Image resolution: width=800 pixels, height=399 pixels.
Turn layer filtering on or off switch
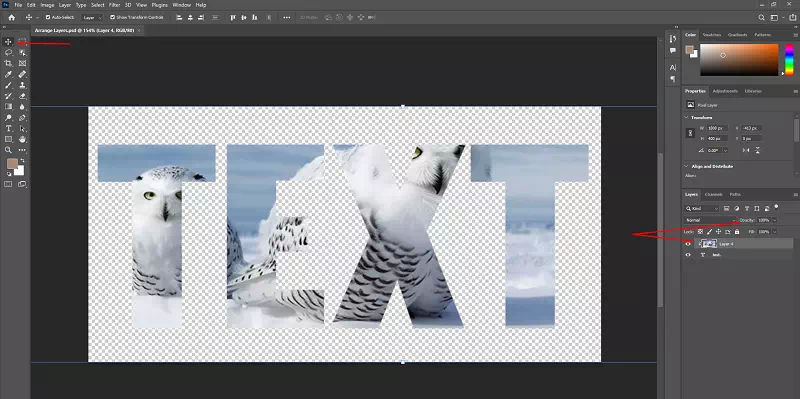pos(777,207)
